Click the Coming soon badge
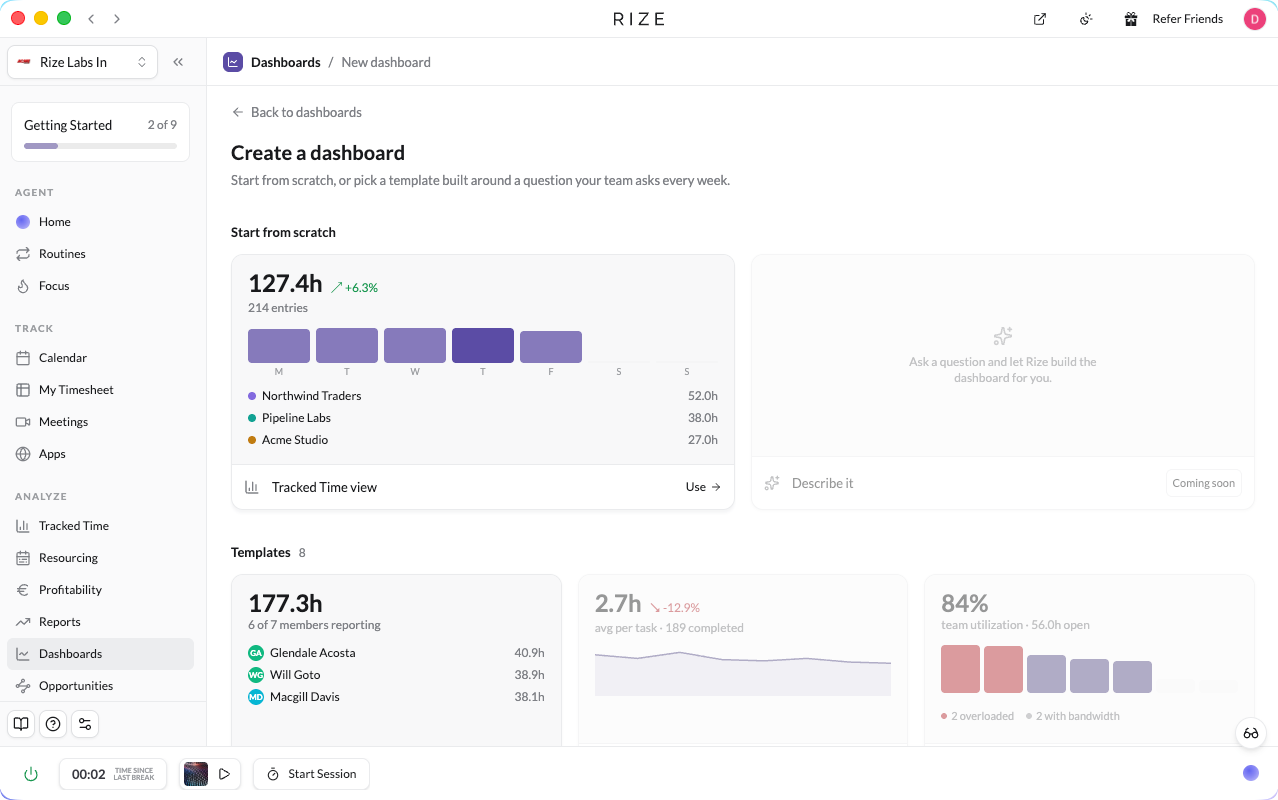This screenshot has width=1278, height=800. (1204, 483)
